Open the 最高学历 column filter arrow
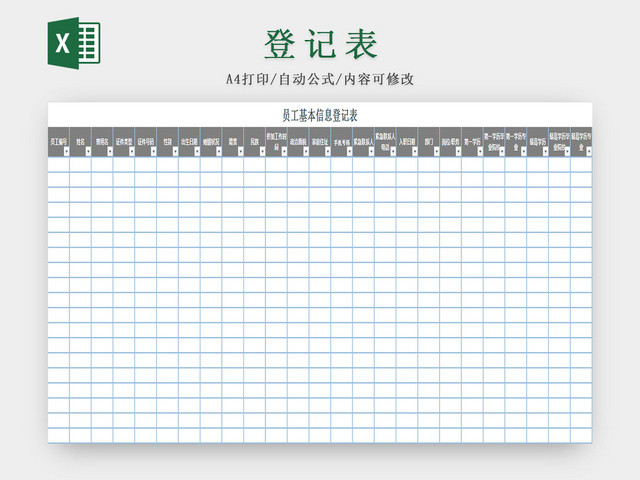 point(545,152)
